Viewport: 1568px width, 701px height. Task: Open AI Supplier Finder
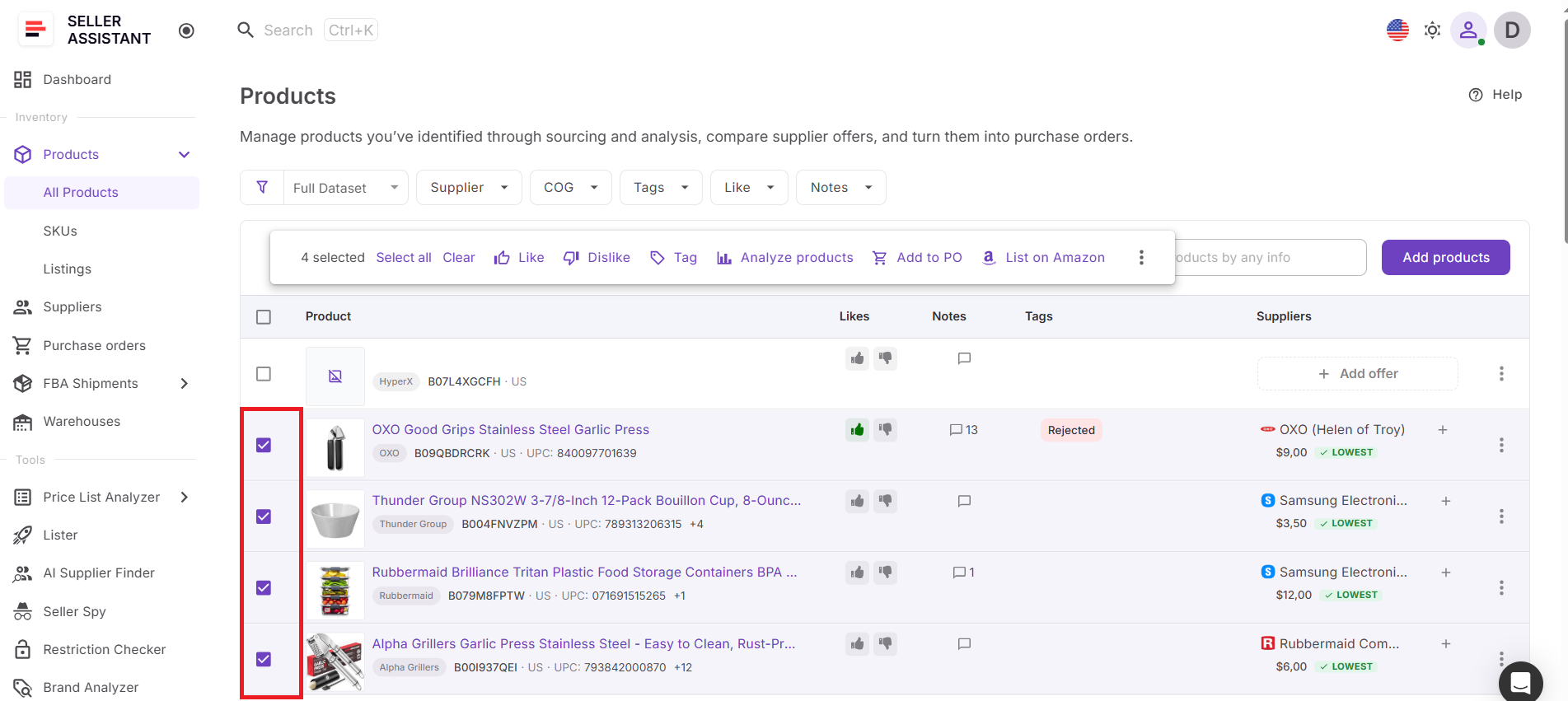coord(98,573)
